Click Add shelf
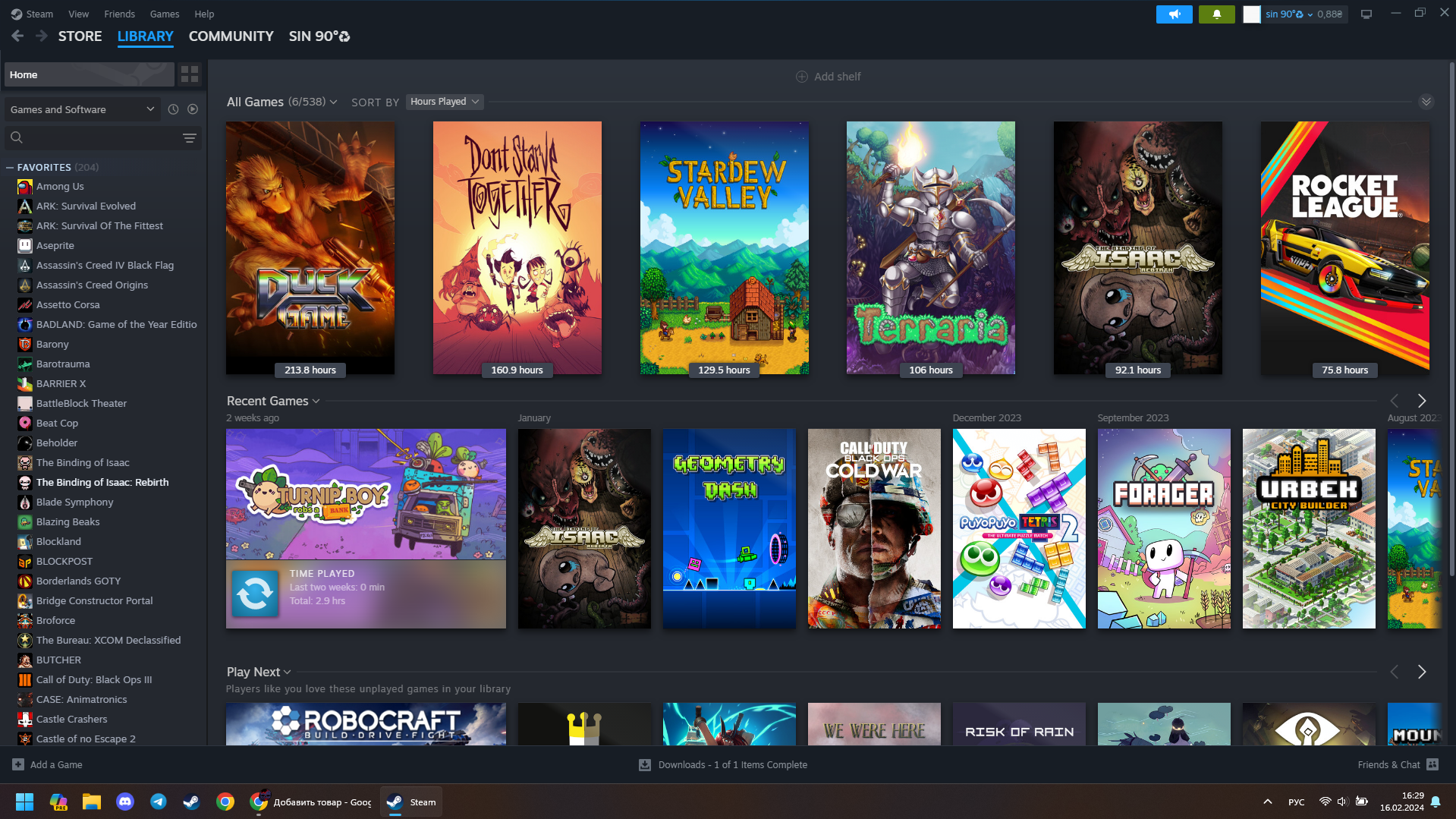The height and width of the screenshot is (819, 1456). [828, 77]
